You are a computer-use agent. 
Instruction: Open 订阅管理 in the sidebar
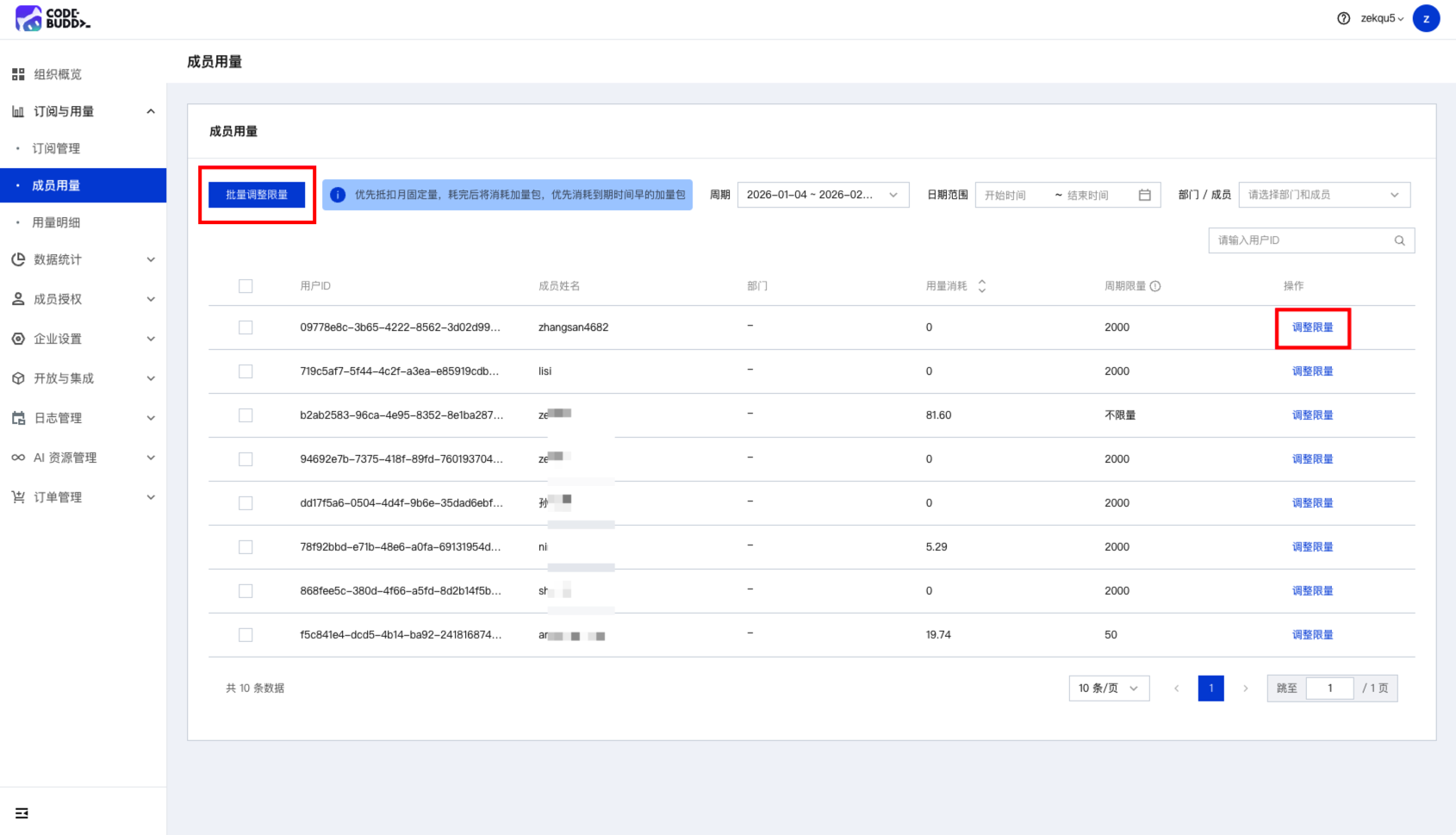point(56,148)
